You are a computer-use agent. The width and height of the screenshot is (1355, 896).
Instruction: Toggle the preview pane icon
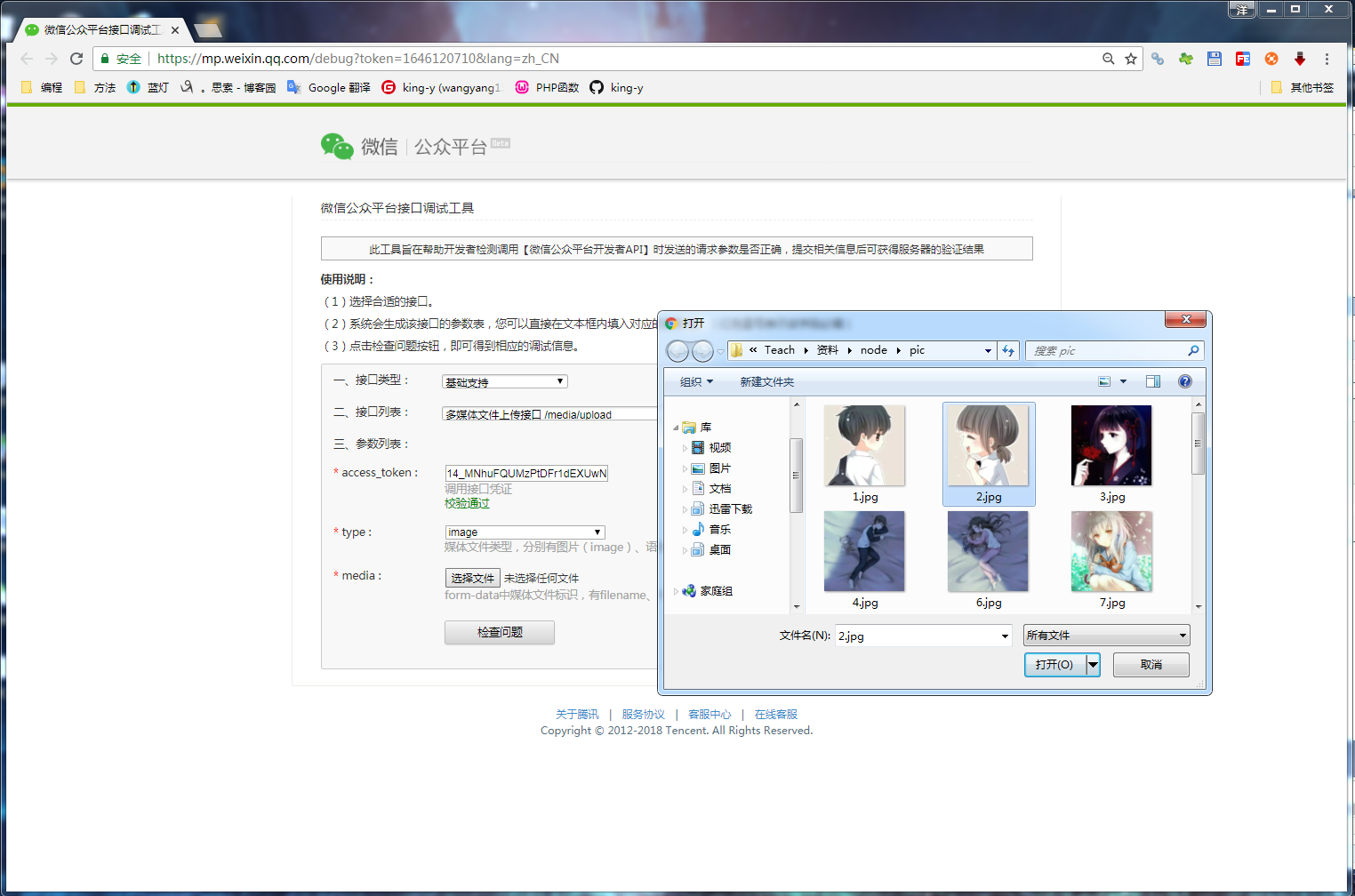coord(1153,381)
